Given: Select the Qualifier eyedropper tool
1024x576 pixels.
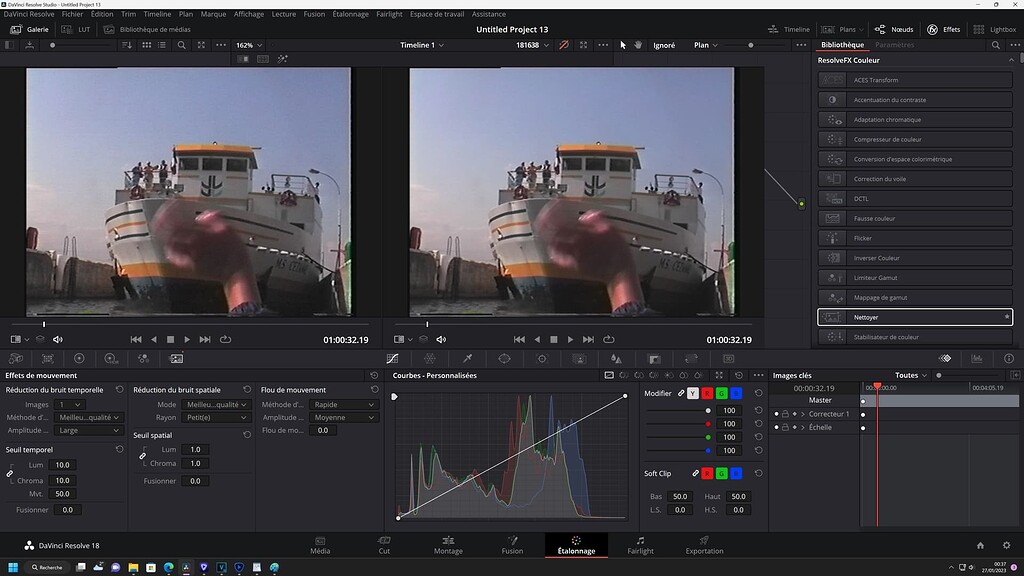Looking at the screenshot, I should [x=467, y=358].
